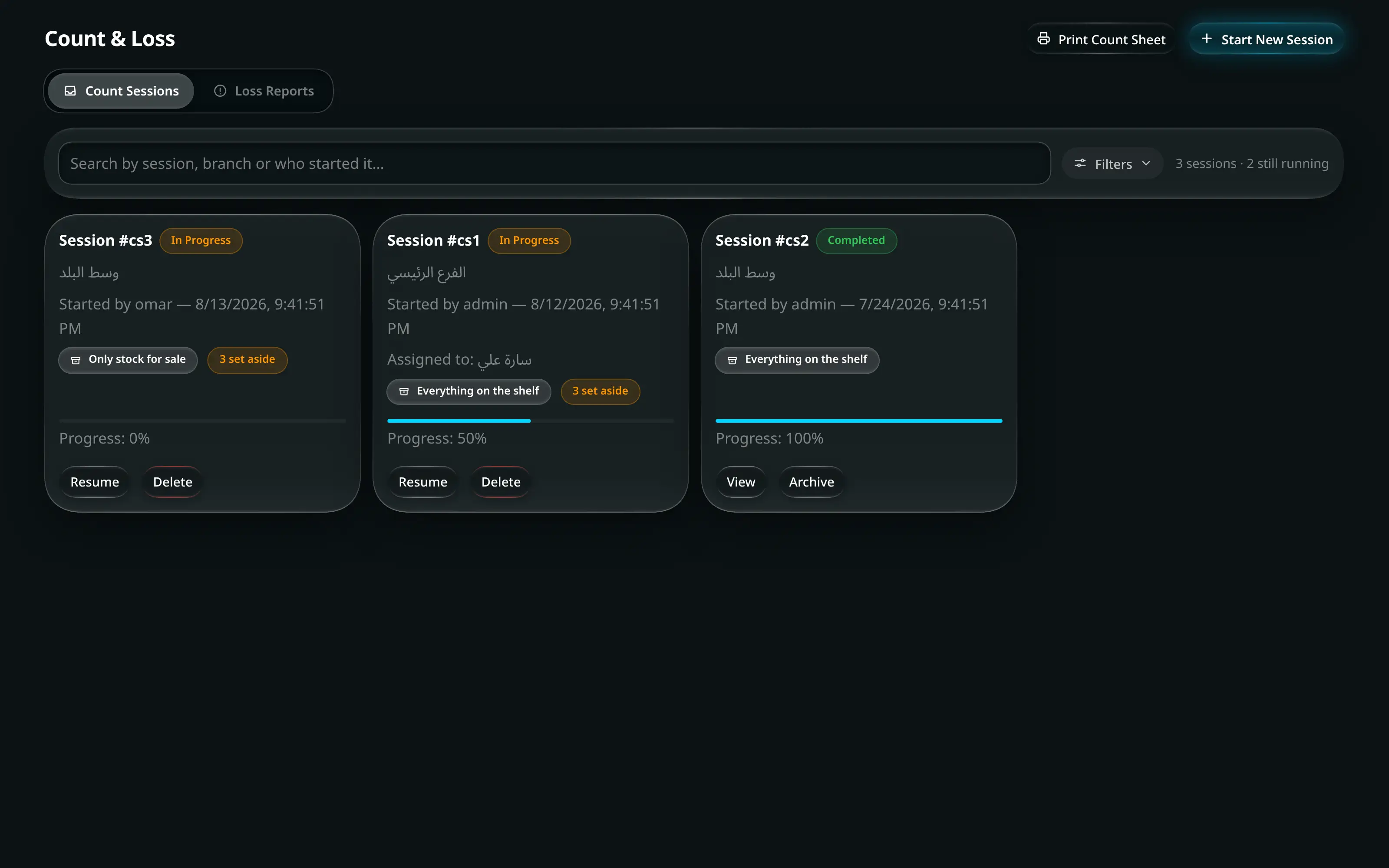Focus the session search input field

click(554, 164)
